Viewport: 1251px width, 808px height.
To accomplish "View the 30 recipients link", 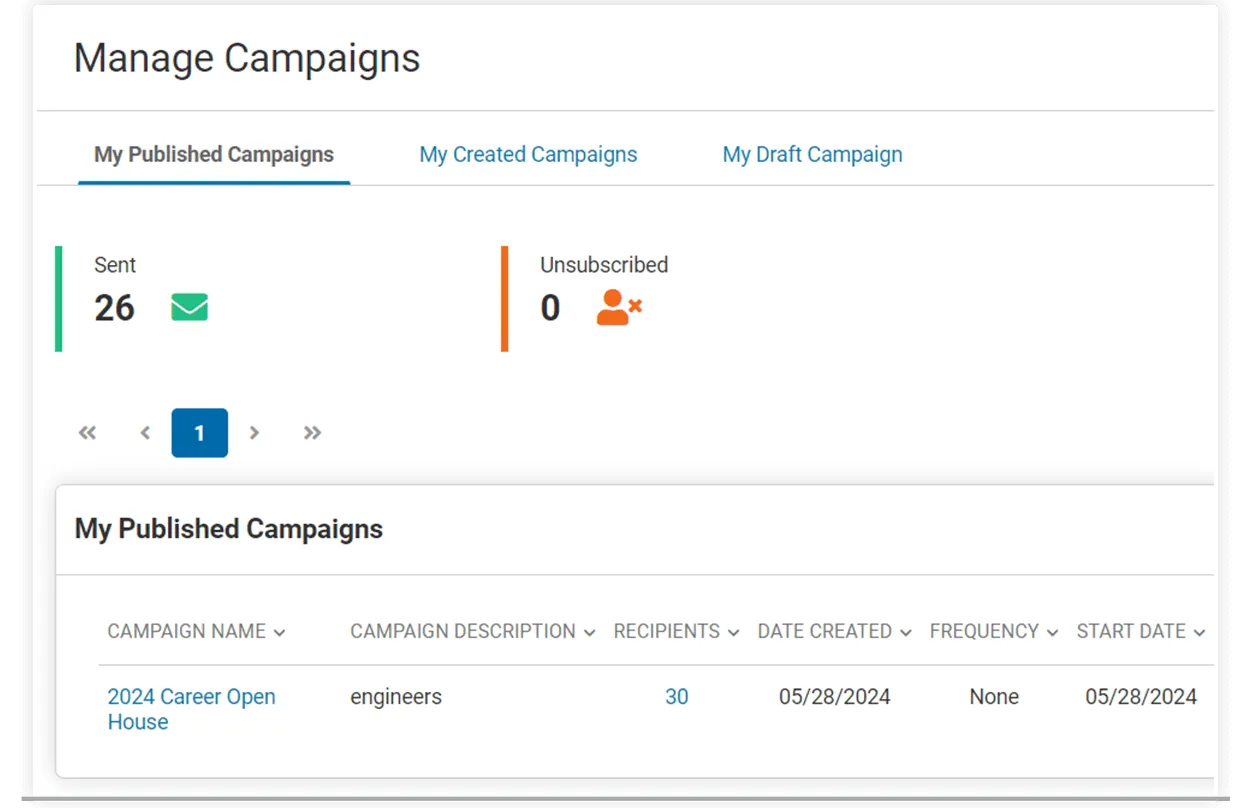I will pos(677,697).
